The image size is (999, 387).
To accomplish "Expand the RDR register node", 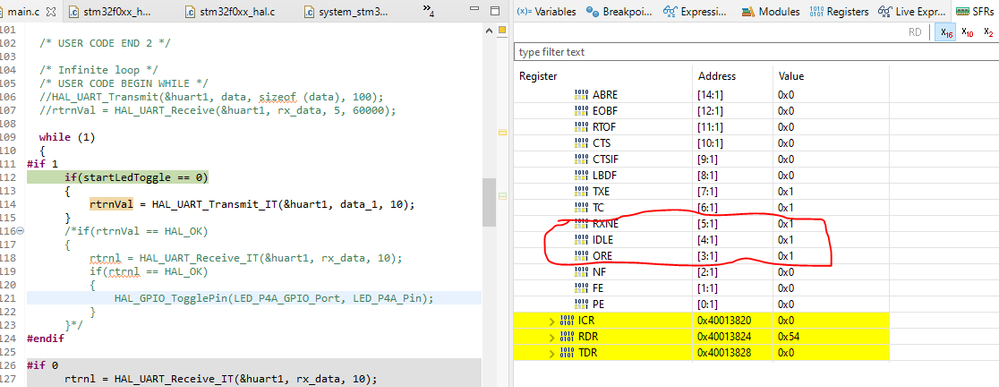I will [552, 336].
